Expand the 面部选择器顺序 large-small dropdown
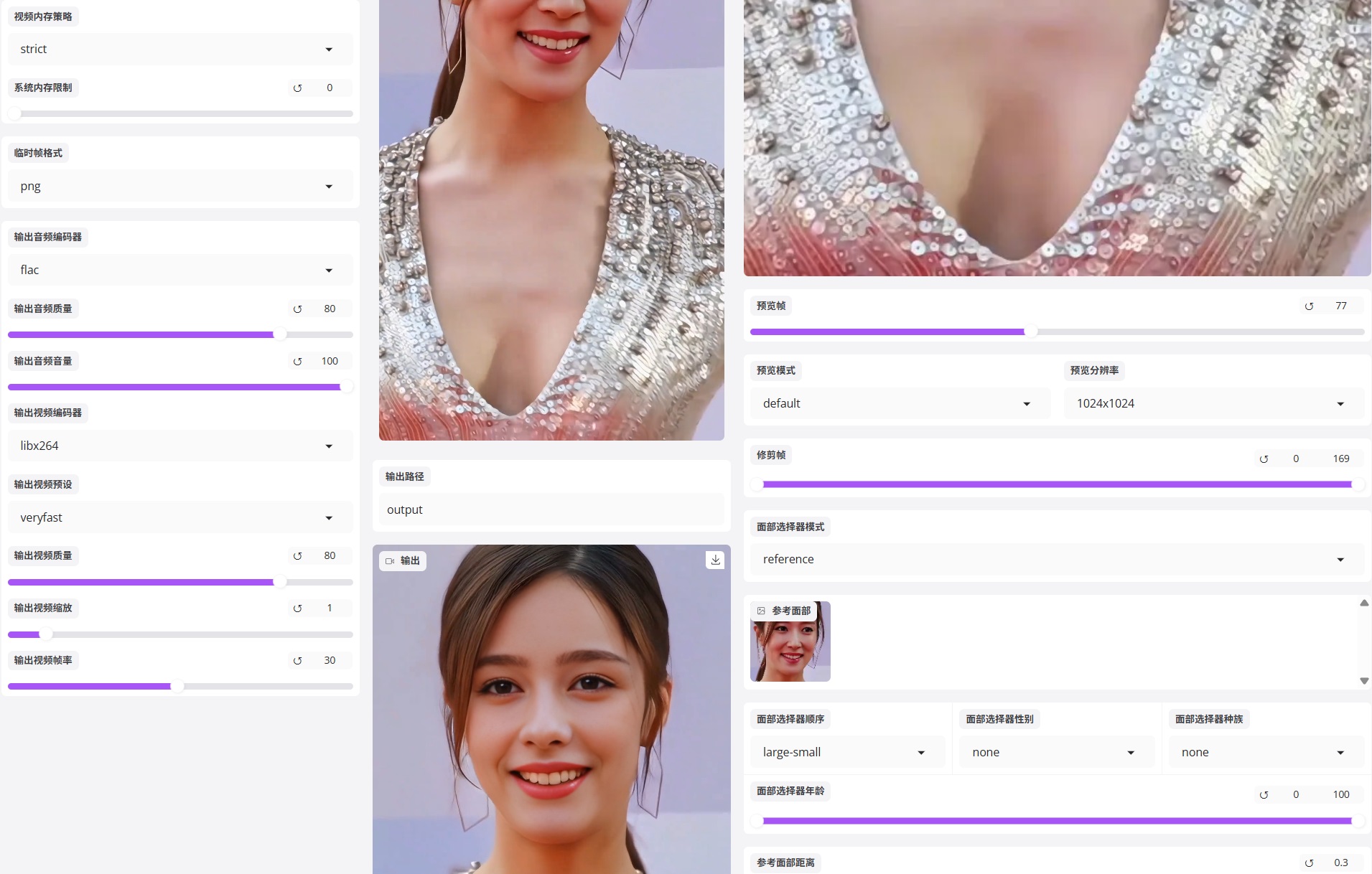This screenshot has height=874, width=1372. pyautogui.click(x=847, y=753)
